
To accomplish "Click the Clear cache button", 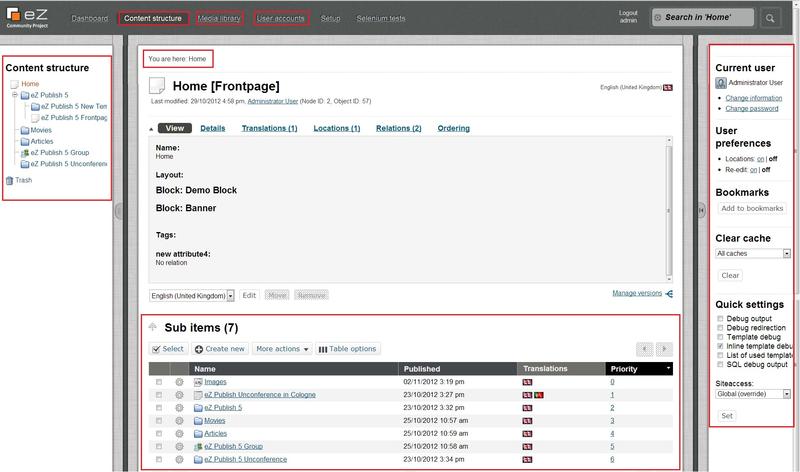I will 730,276.
